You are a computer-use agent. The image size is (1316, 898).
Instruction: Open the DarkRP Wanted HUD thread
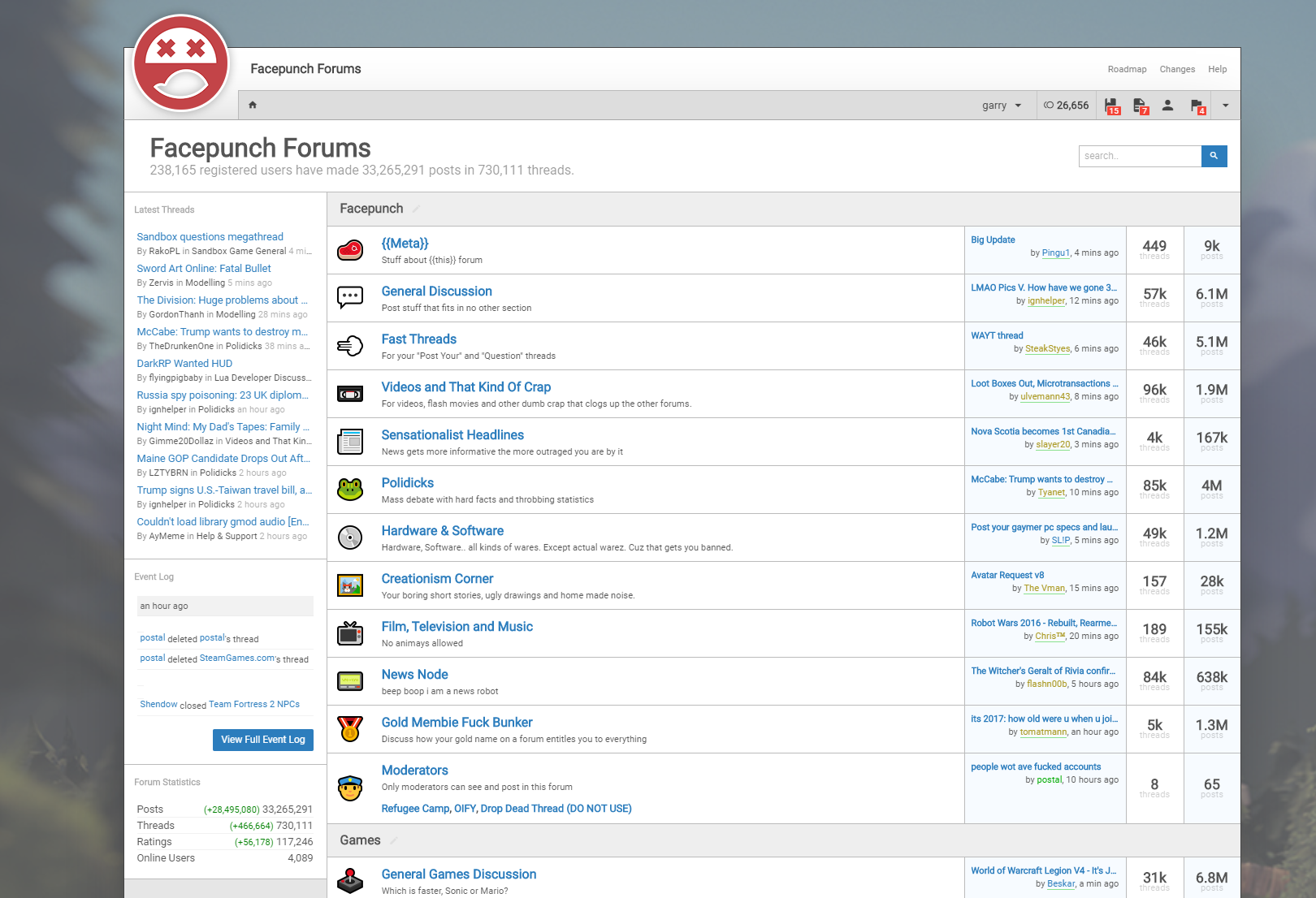click(x=184, y=364)
